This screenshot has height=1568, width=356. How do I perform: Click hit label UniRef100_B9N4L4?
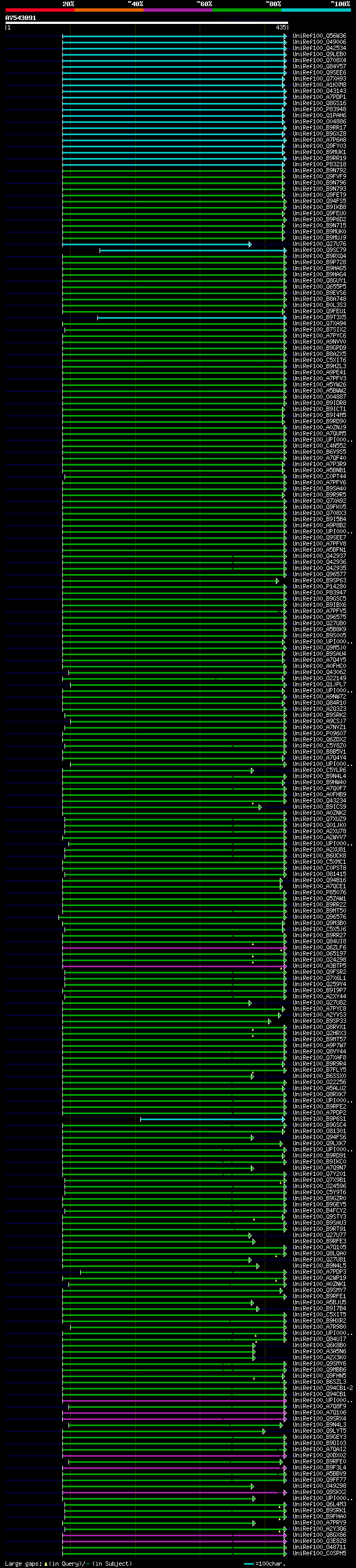319,776
